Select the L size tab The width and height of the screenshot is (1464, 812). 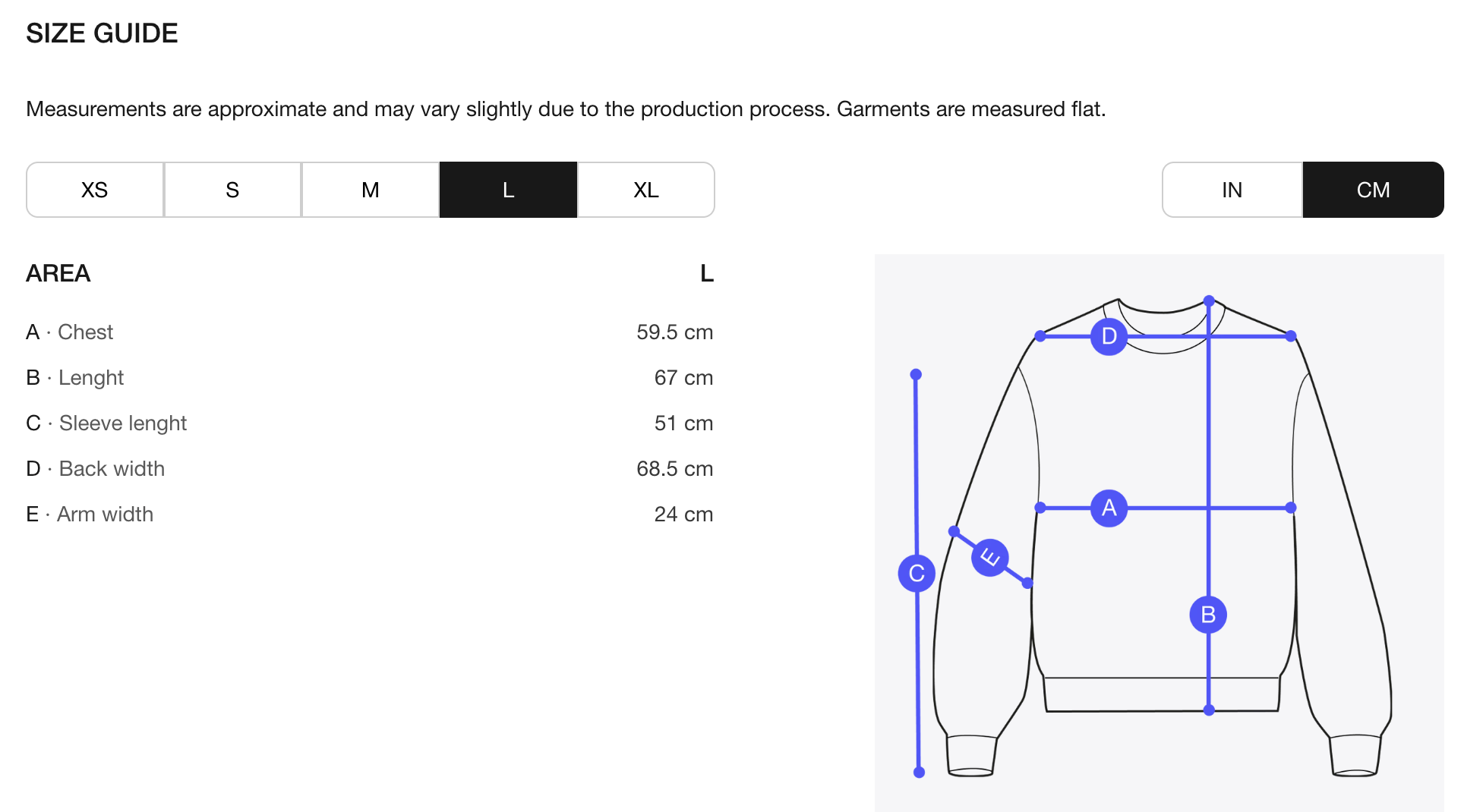pos(508,190)
